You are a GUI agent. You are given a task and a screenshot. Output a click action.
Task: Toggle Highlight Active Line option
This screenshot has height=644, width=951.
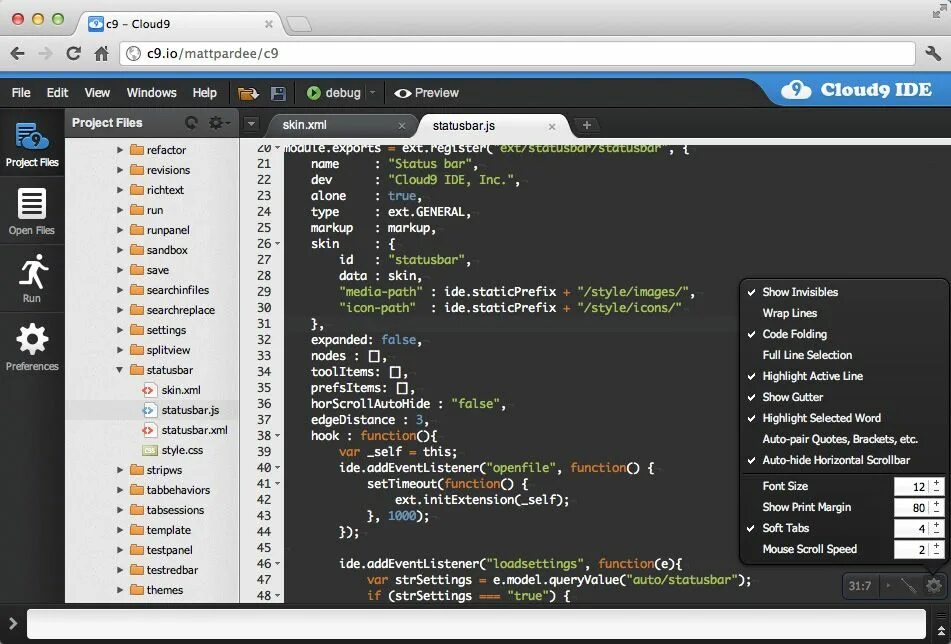point(812,376)
